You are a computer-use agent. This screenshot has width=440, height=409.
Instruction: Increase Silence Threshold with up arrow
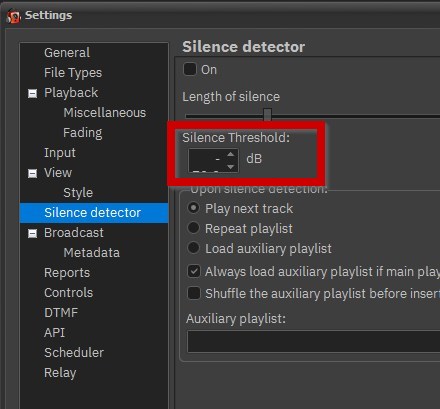(x=231, y=154)
